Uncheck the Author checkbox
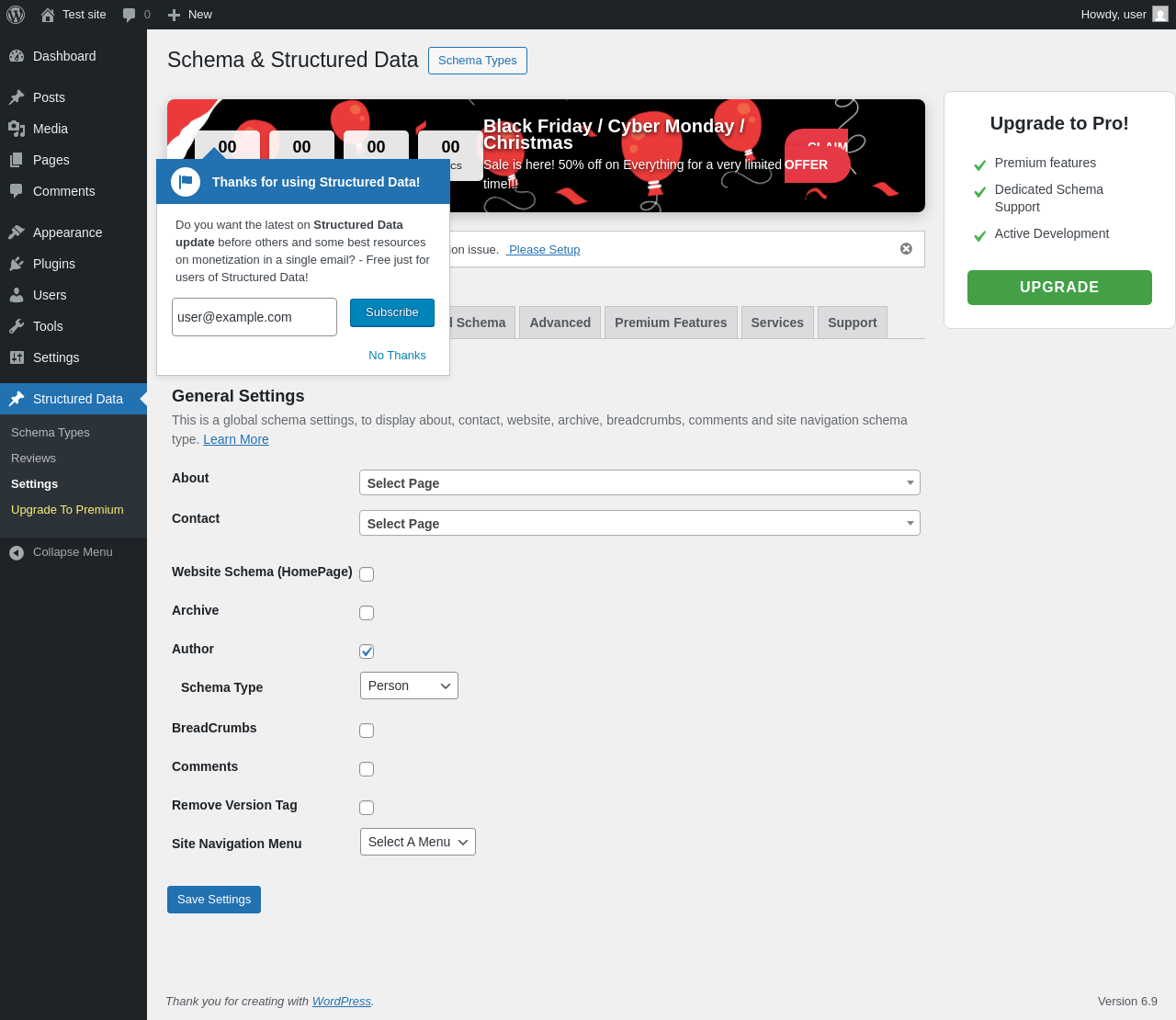The width and height of the screenshot is (1176, 1020). [x=367, y=652]
